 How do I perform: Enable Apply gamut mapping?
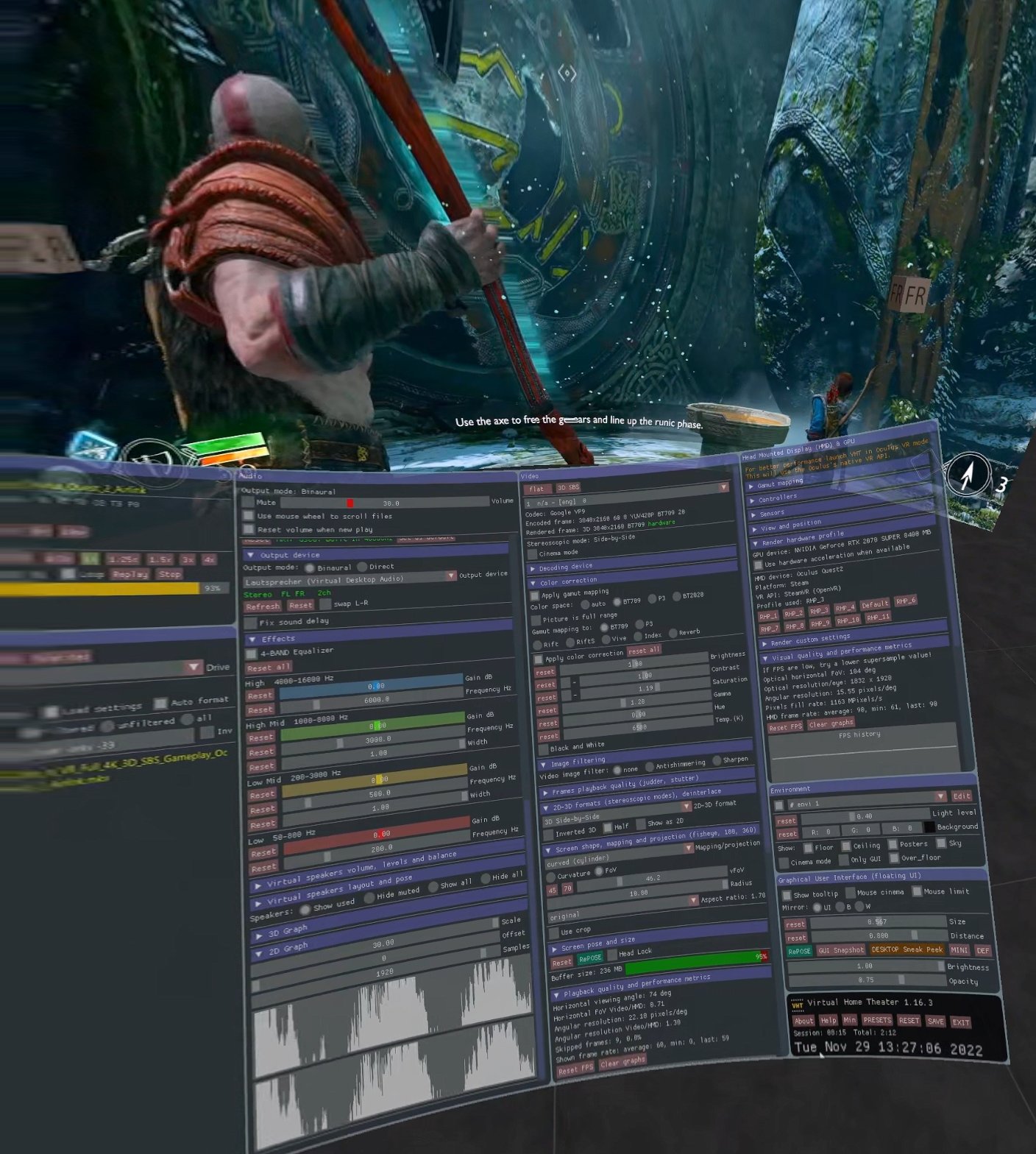[535, 595]
